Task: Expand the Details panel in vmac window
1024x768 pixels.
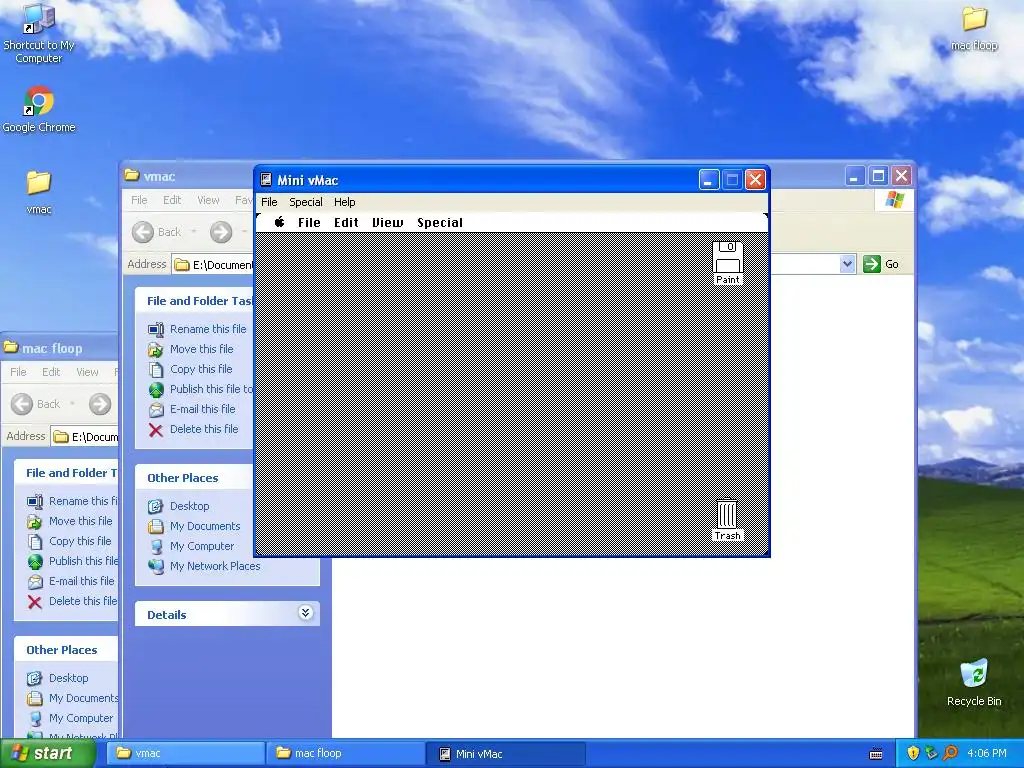Action: 305,613
